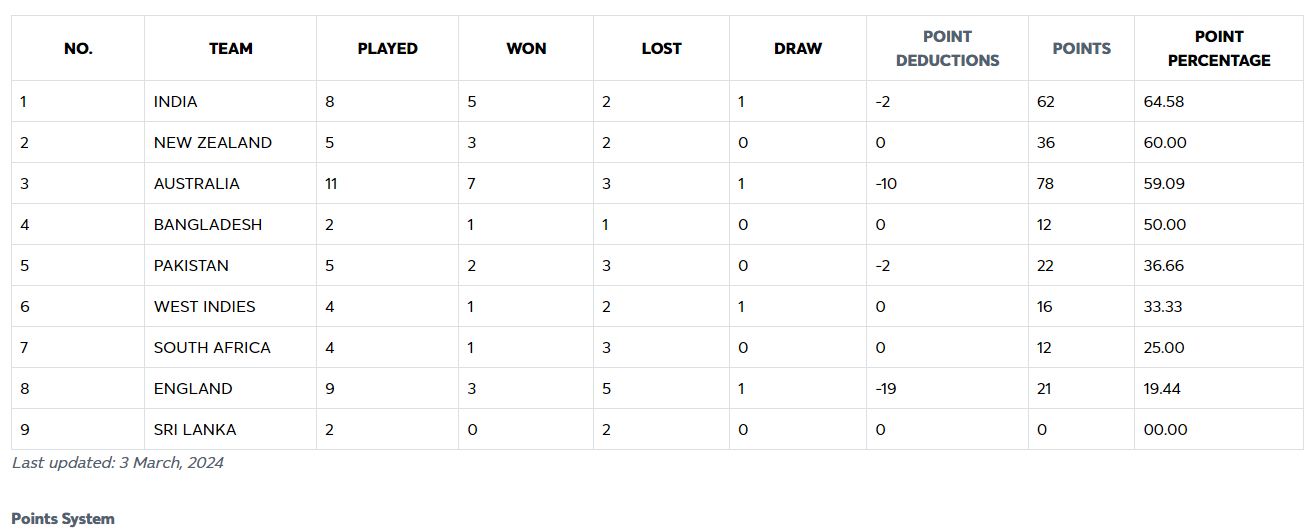1316x530 pixels.
Task: Click England's -19 point deduction value
Action: tap(885, 389)
